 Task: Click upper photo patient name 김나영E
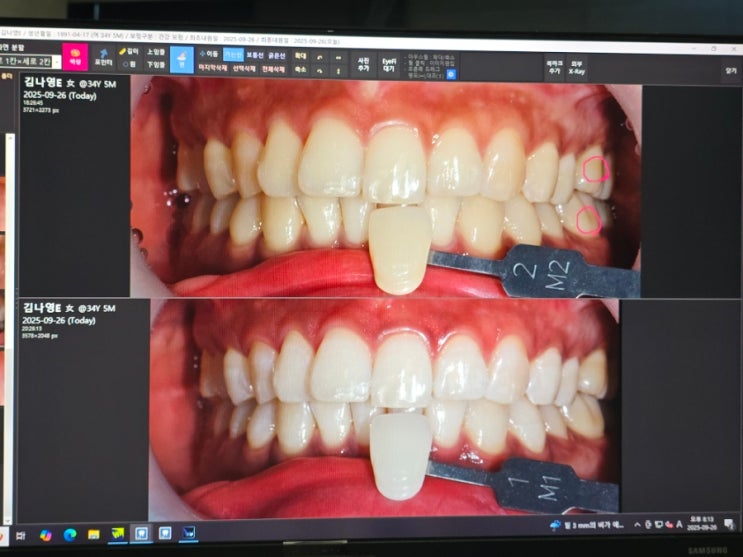42,83
